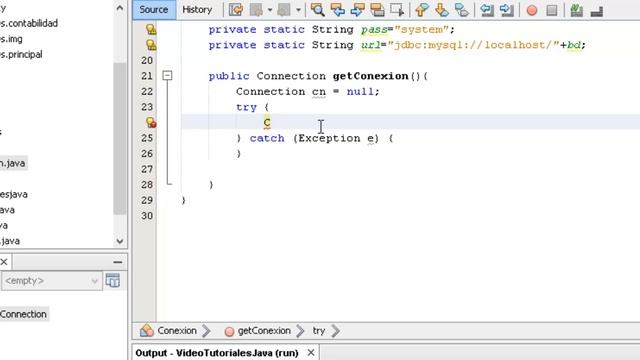Image resolution: width=640 pixels, height=360 pixels.
Task: Comment selected lines icon
Action: (x=576, y=10)
